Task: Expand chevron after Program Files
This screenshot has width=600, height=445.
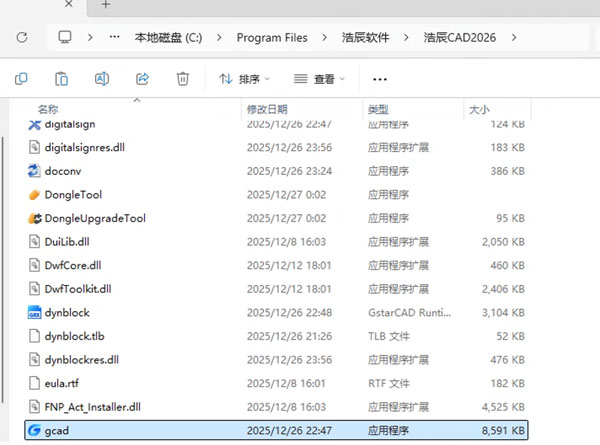Action: pos(324,37)
